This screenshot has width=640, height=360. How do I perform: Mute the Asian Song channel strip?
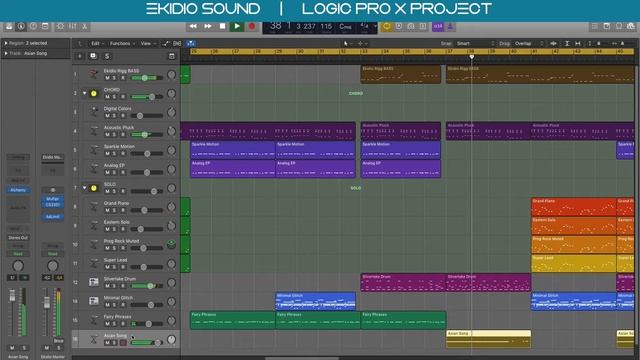click(12, 348)
